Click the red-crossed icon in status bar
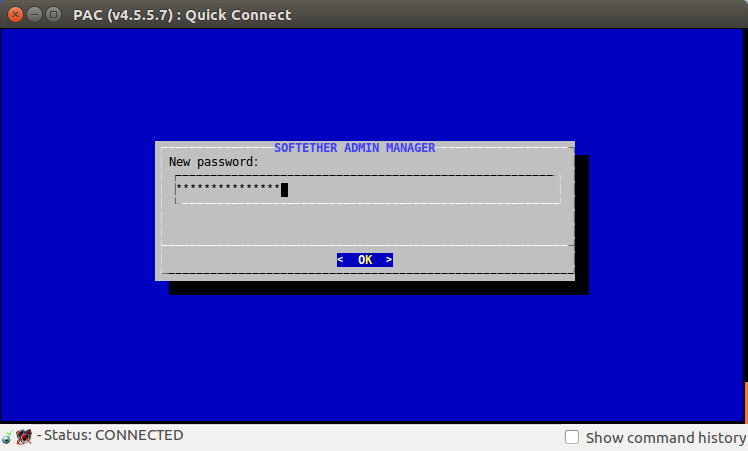Viewport: 748px width, 451px height. coord(23,436)
